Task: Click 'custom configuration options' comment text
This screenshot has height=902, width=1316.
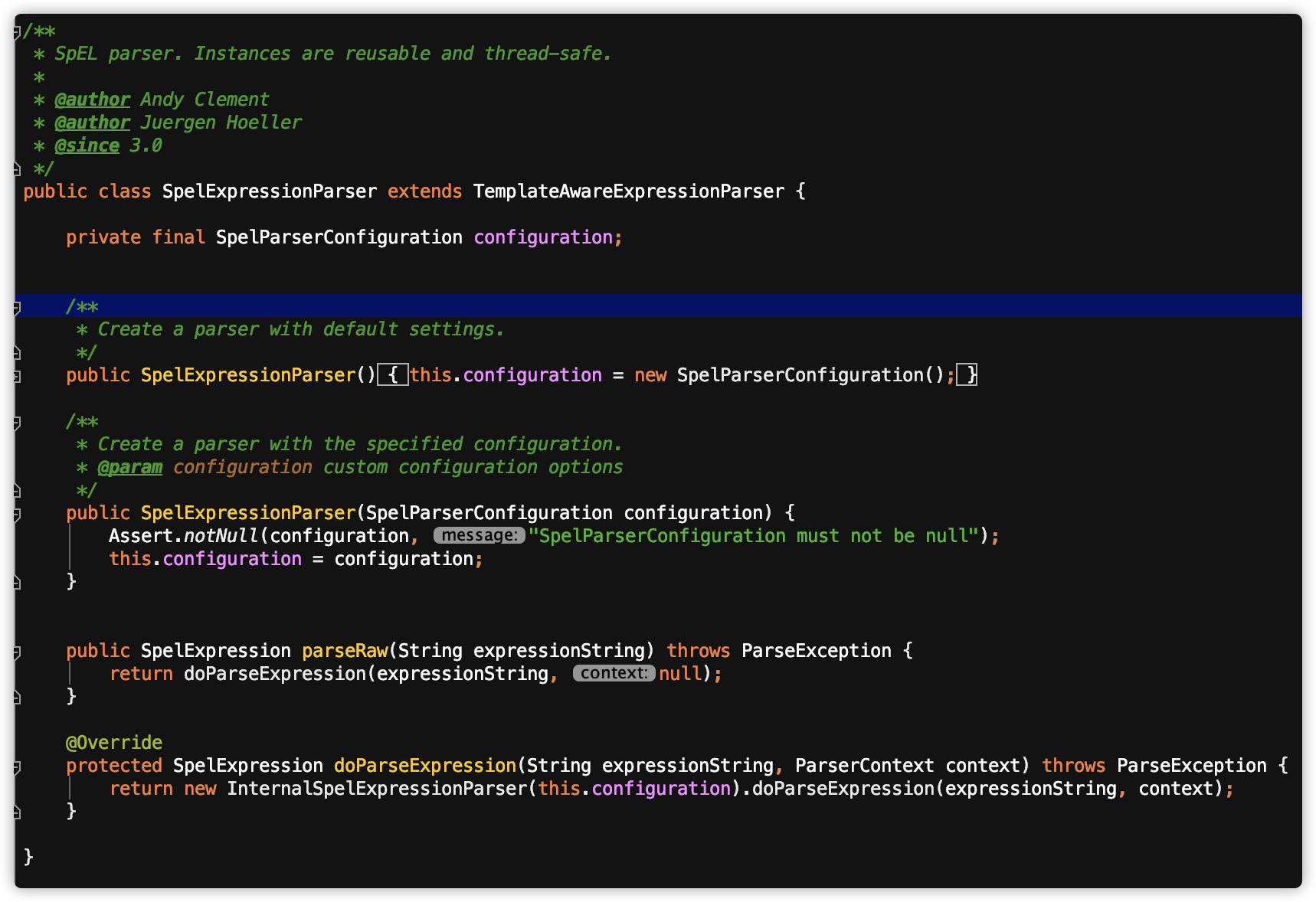Action: click(473, 467)
